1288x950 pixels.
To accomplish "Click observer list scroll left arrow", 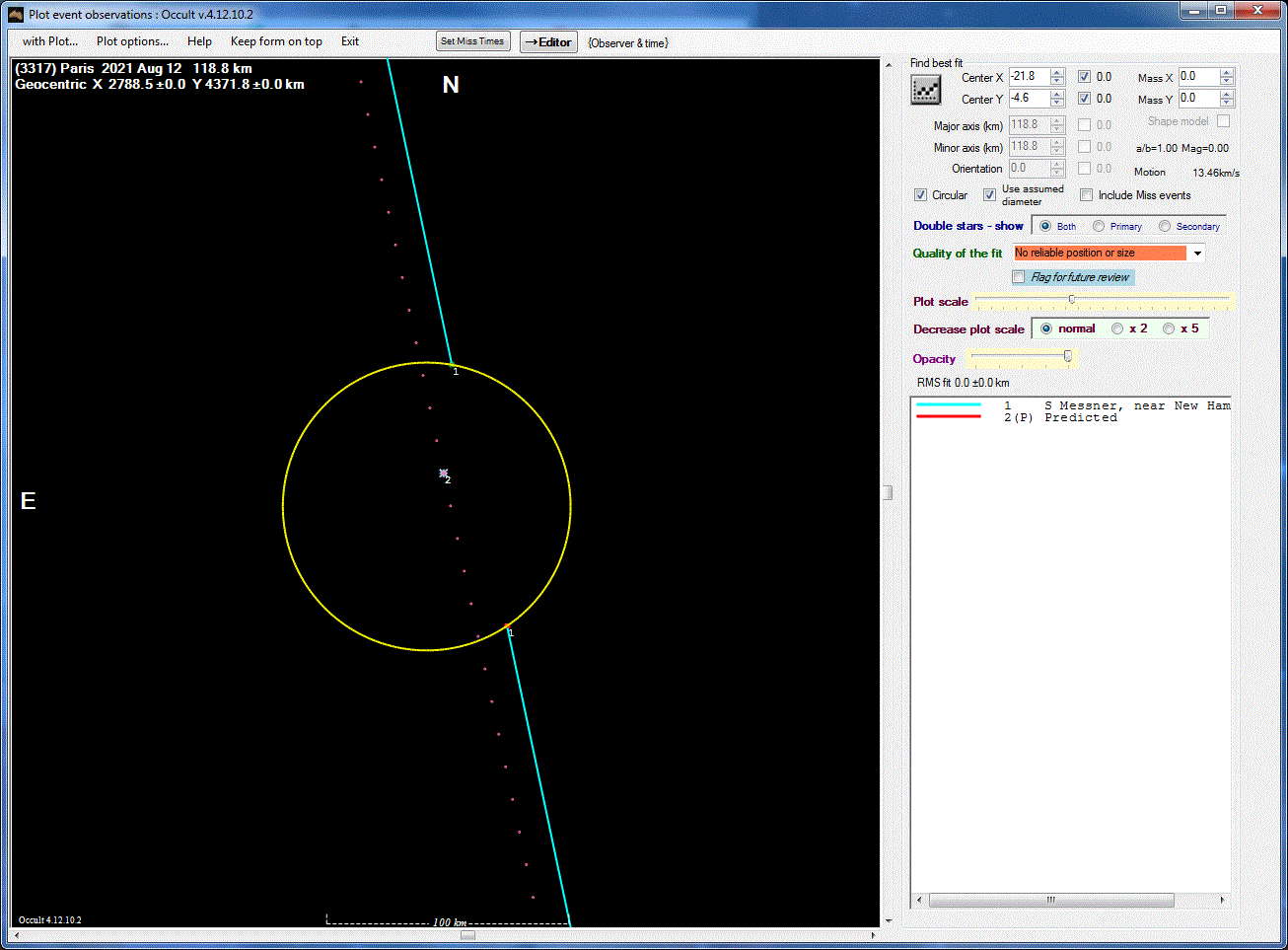I will click(920, 900).
